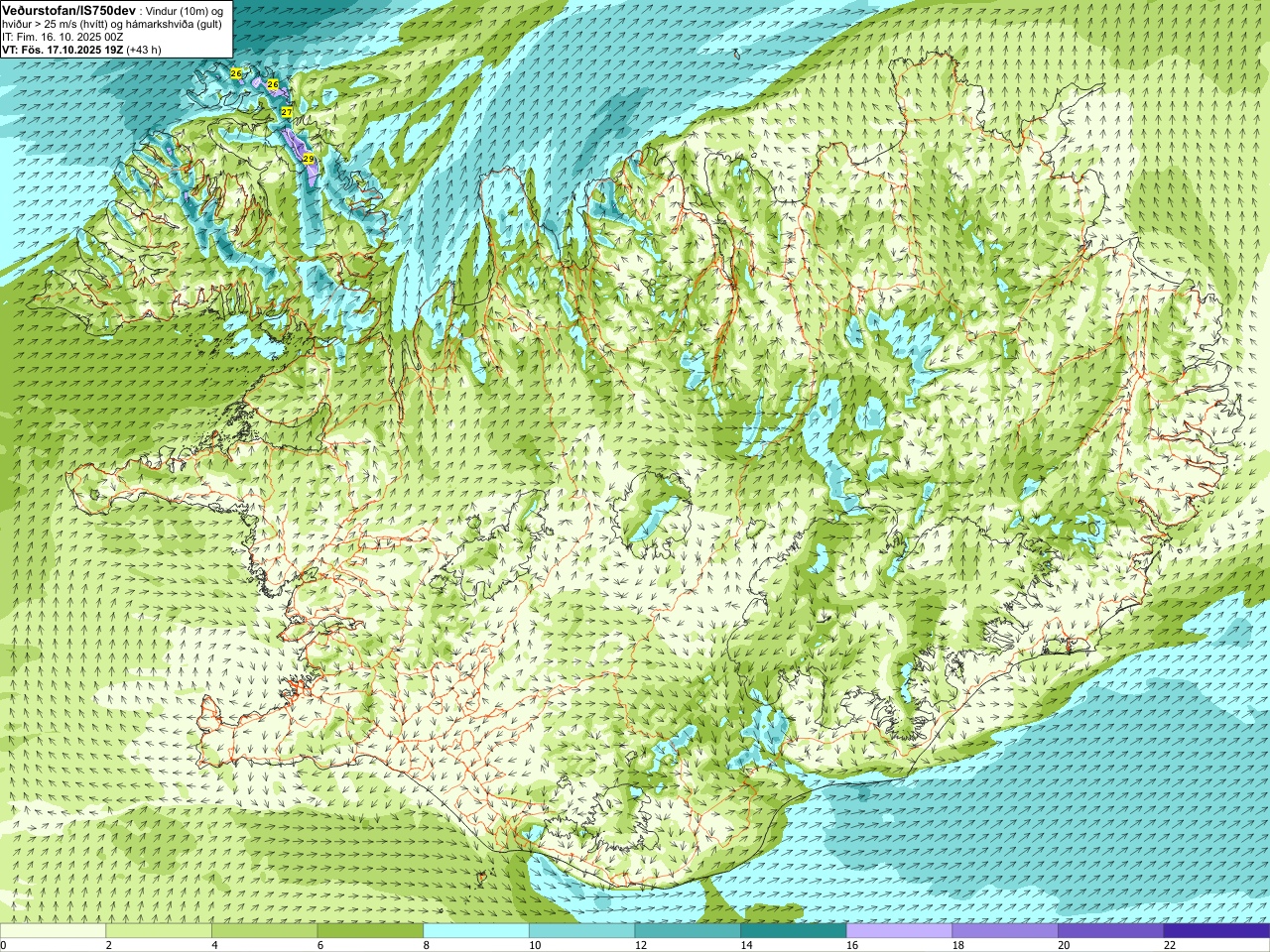The width and height of the screenshot is (1270, 952).
Task: Click the yellow gust label 29
Action: (309, 159)
